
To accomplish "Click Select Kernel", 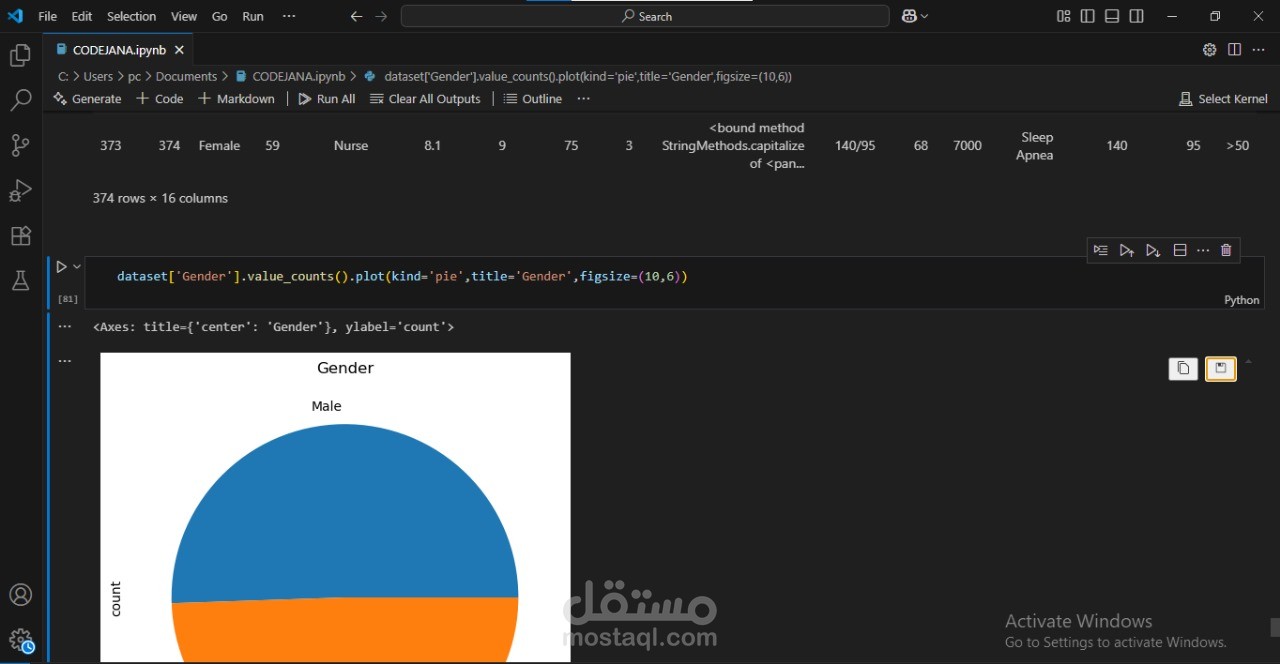I will click(1223, 99).
